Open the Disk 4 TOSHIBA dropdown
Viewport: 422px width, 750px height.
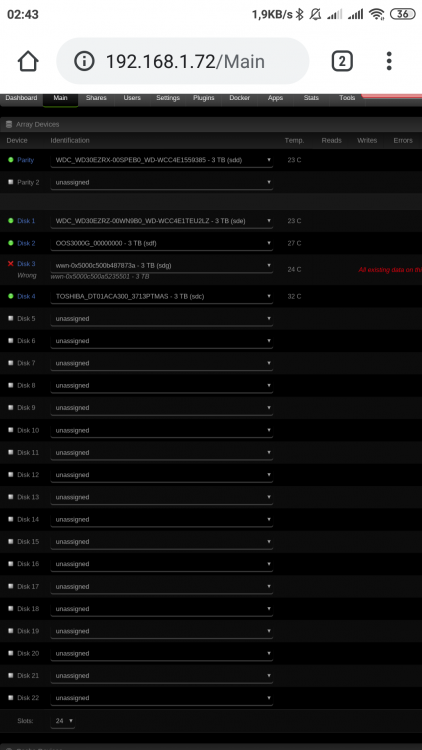(162, 297)
